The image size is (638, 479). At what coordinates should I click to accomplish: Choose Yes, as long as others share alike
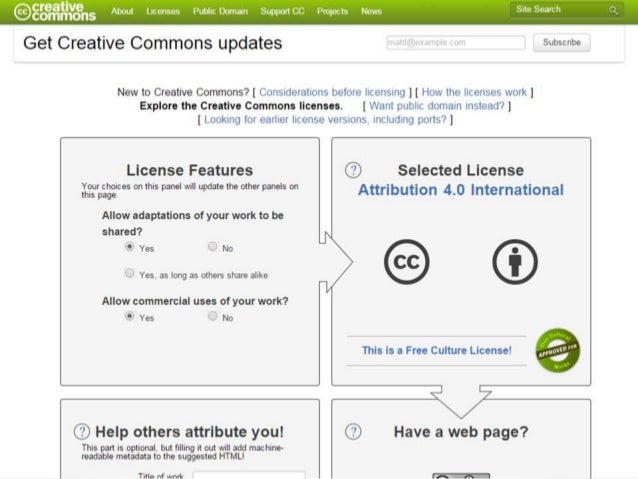pos(129,273)
